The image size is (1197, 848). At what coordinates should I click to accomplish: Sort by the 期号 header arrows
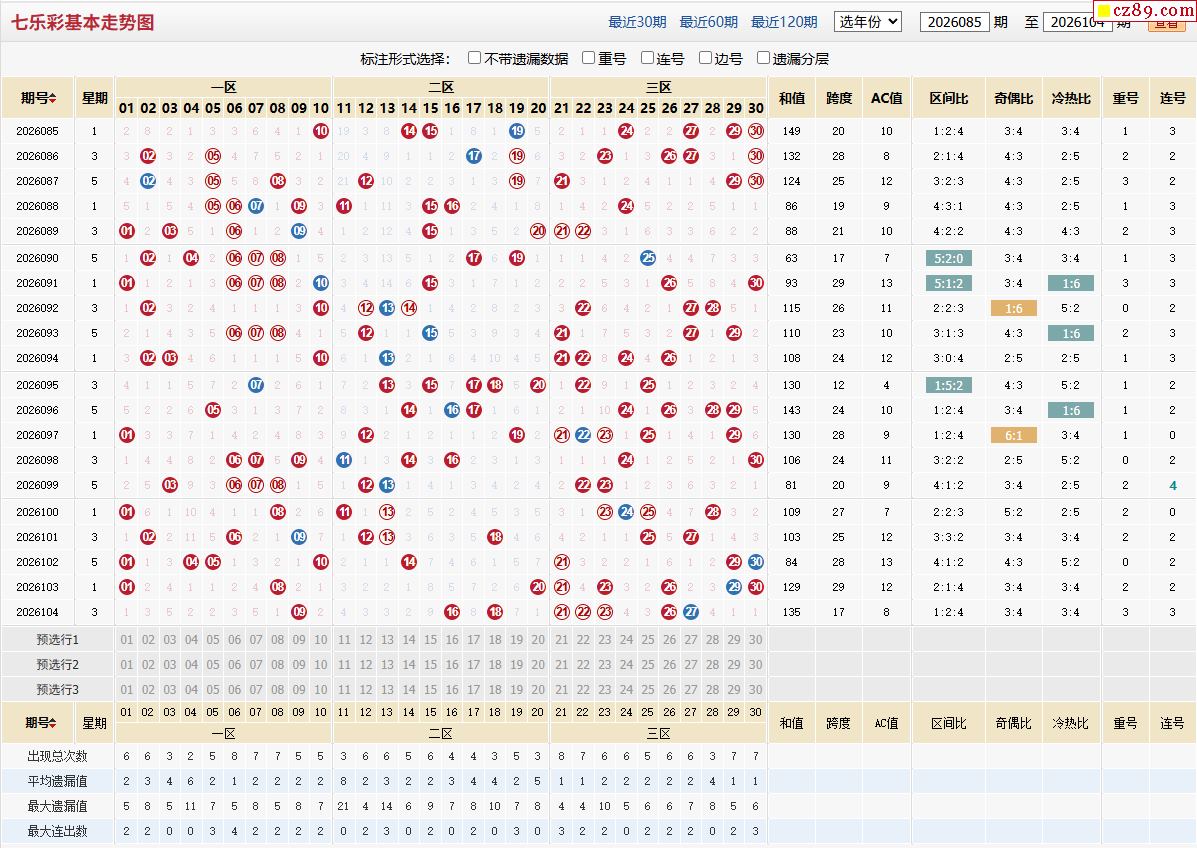coord(53,98)
